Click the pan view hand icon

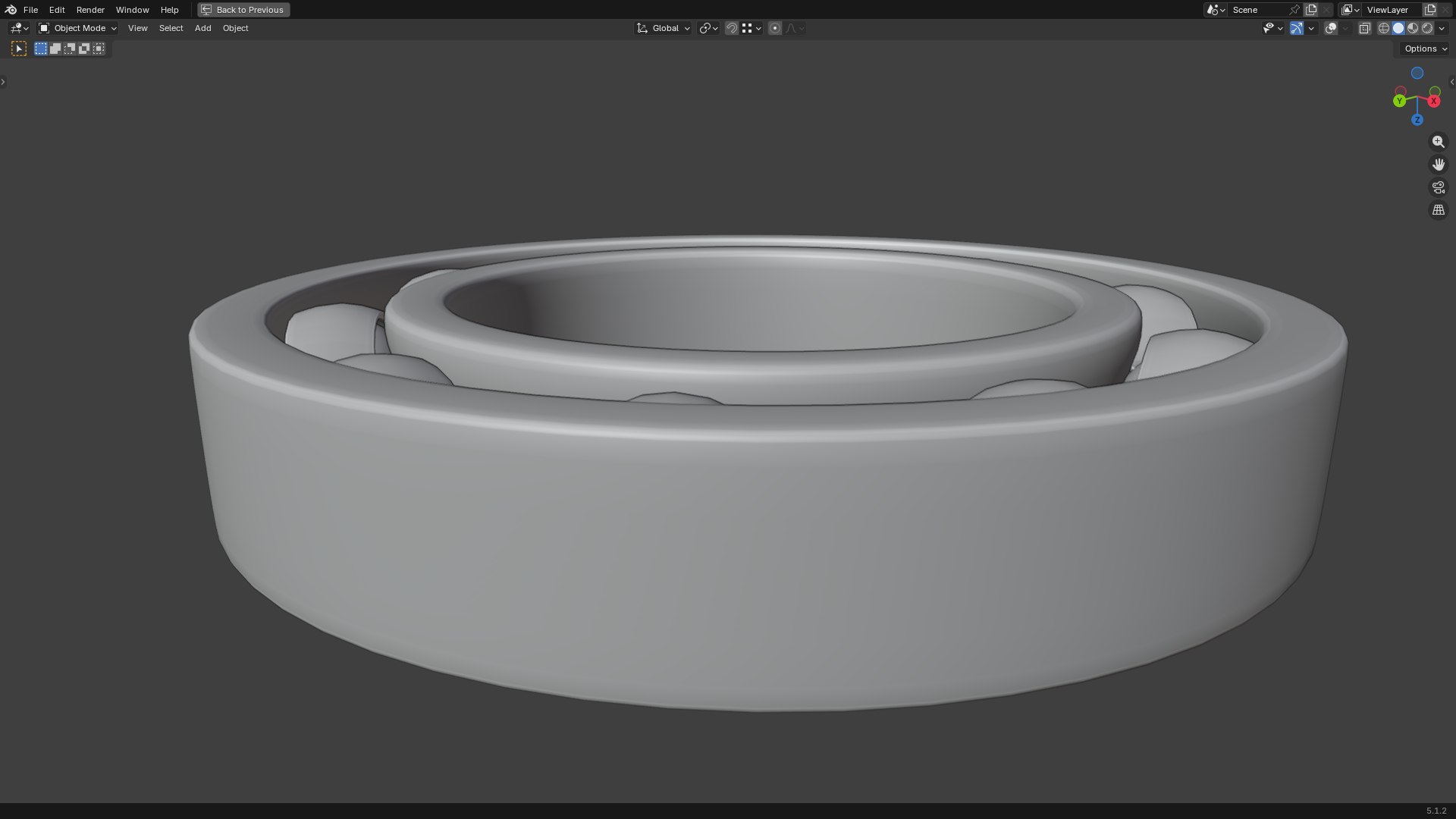pyautogui.click(x=1439, y=165)
